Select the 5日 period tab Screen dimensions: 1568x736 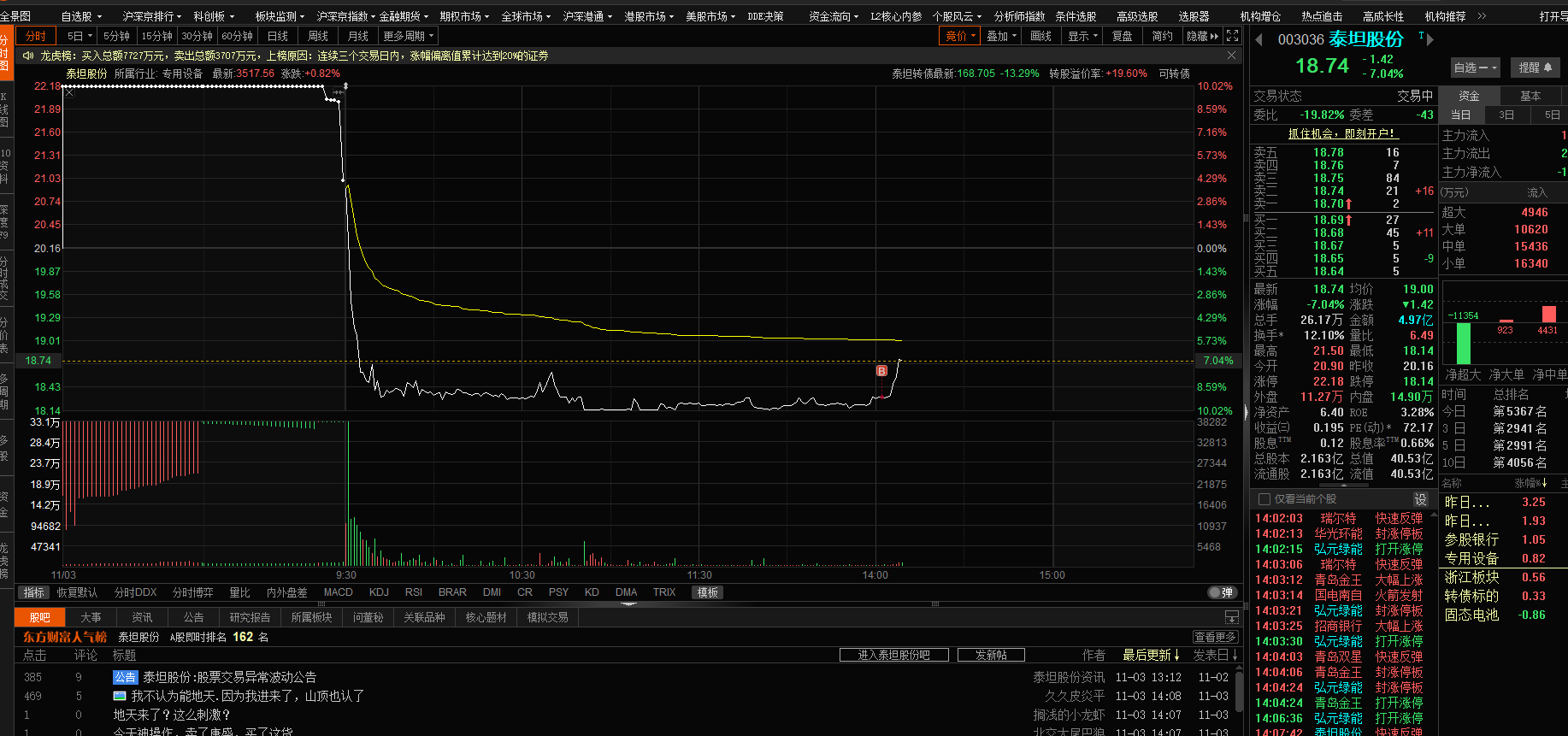[x=75, y=36]
